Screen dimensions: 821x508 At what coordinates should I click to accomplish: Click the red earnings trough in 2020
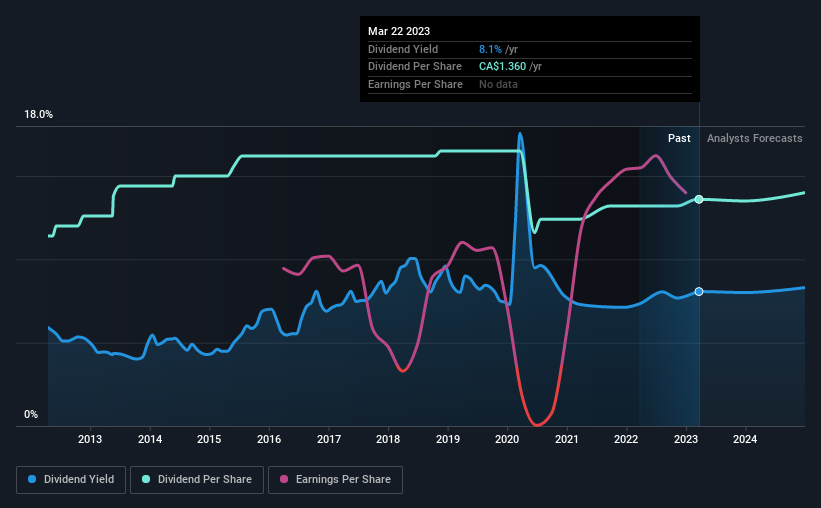[537, 422]
